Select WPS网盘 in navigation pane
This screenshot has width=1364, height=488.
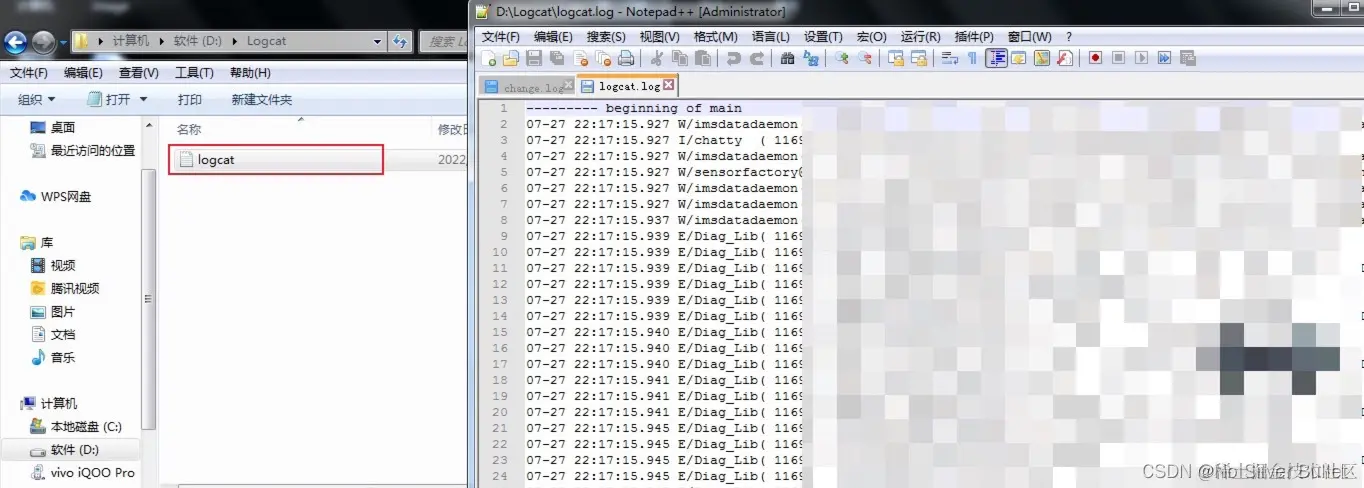click(56, 196)
